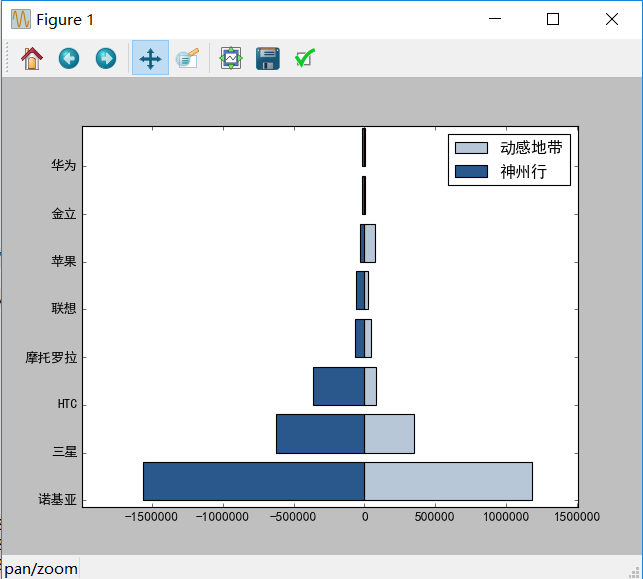Reset the plot with the Home icon
643x579 pixels.
pos(32,58)
